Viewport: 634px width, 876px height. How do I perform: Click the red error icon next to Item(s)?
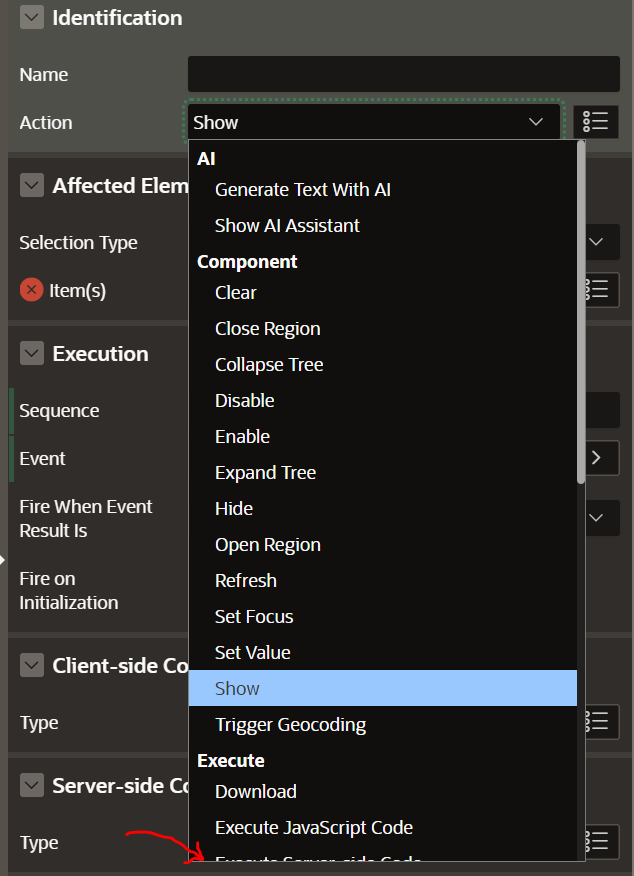[x=31, y=290]
